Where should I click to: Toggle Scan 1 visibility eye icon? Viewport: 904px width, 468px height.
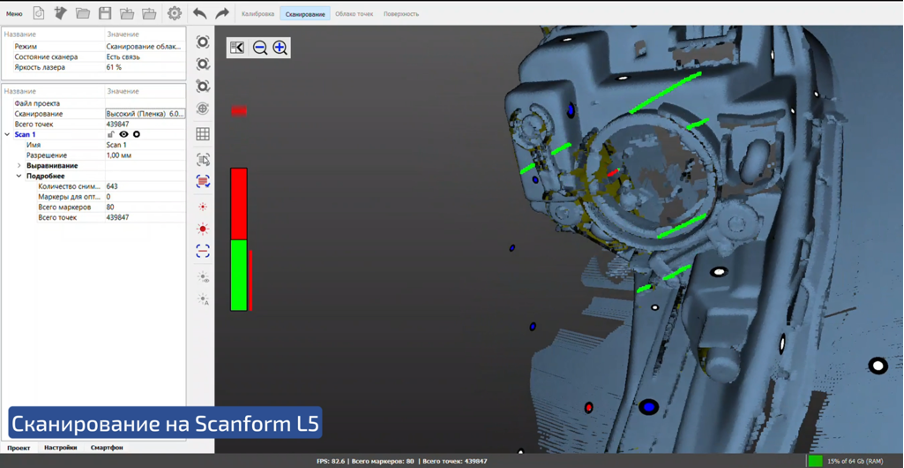coord(124,134)
